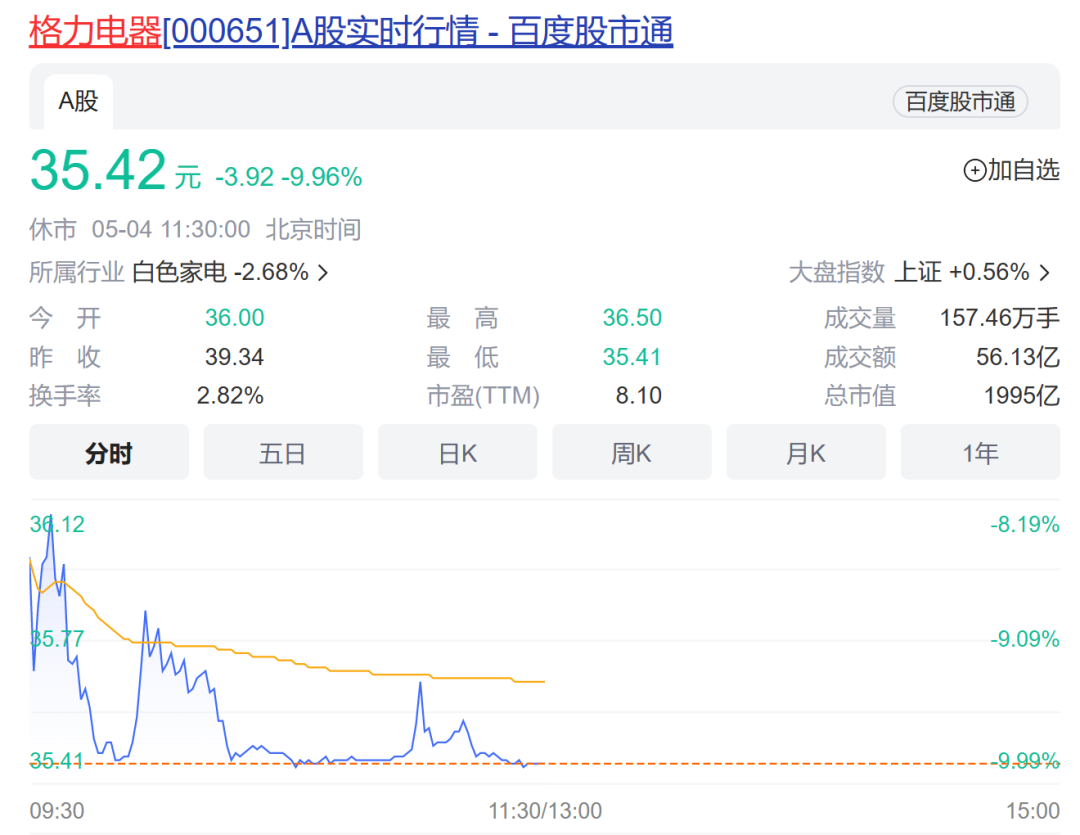
Task: Click the plus icon to add to watchlist
Action: click(974, 170)
